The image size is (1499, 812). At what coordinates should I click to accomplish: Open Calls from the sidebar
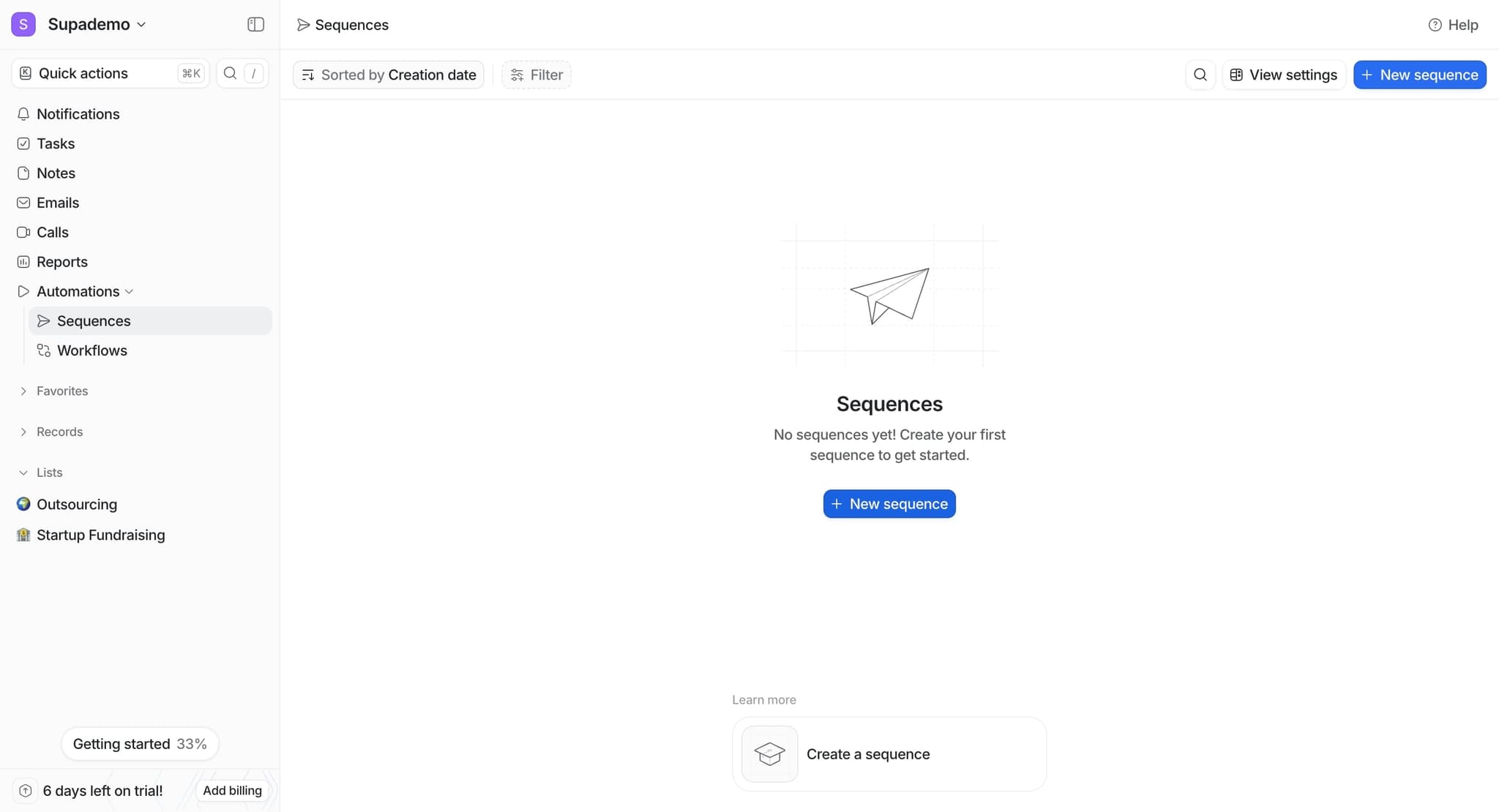52,233
